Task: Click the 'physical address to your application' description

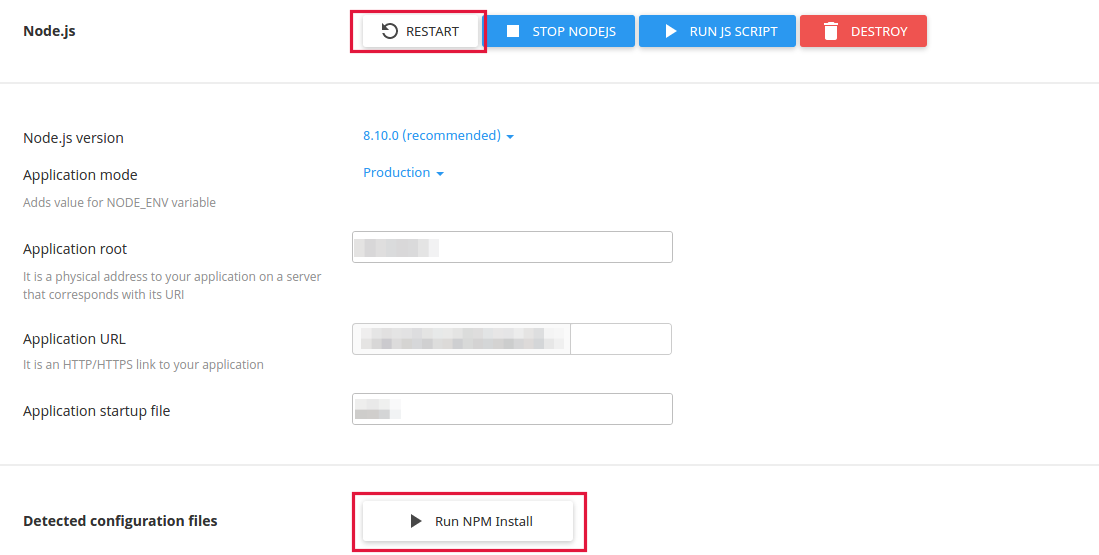Action: (x=172, y=286)
